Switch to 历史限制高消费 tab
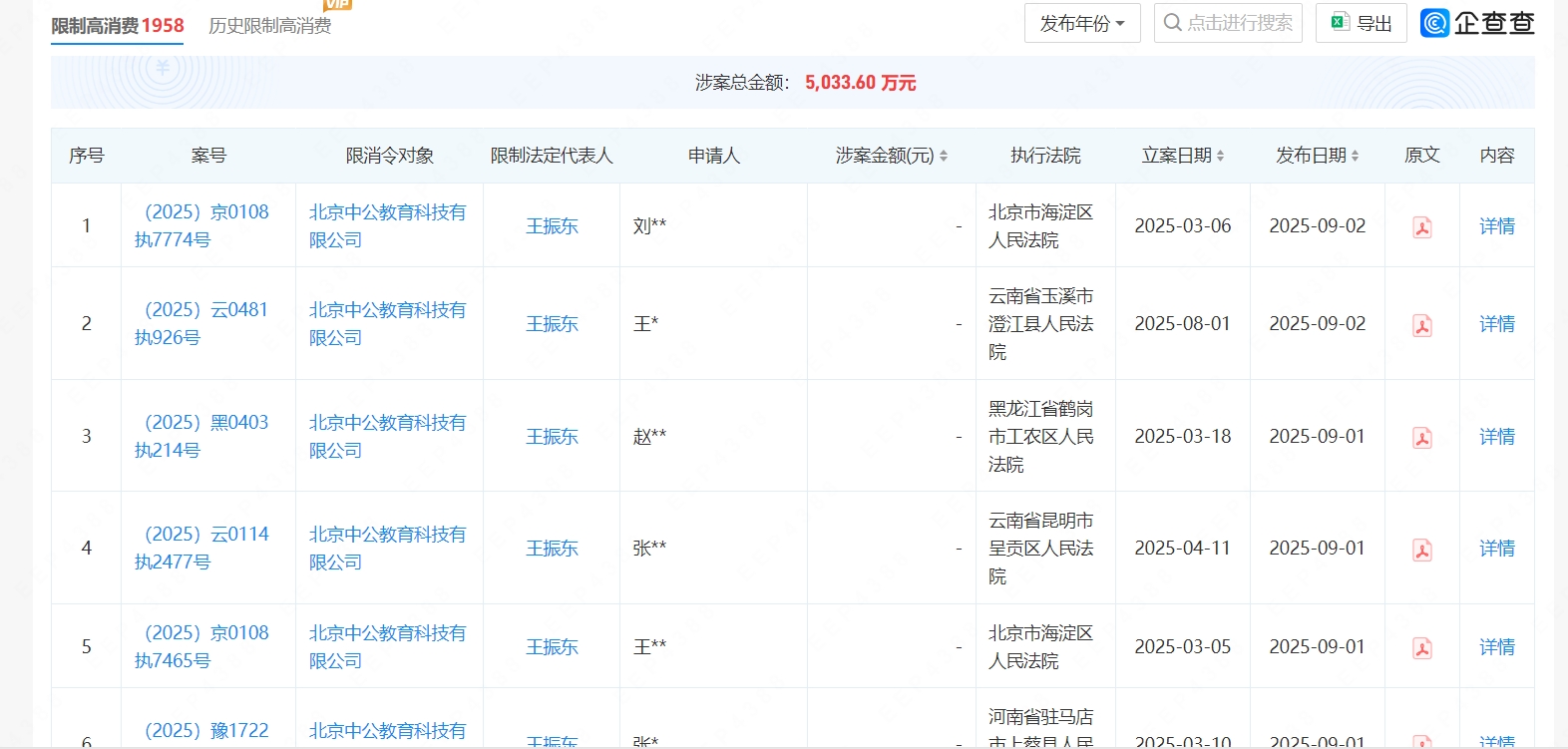Image resolution: width=1568 pixels, height=749 pixels. coord(269,26)
